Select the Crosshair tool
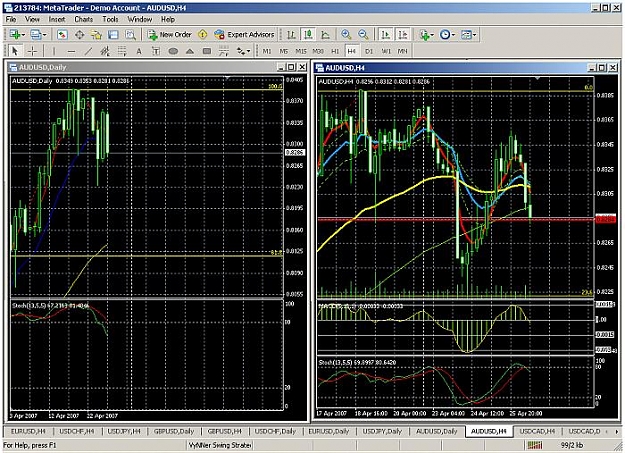This screenshot has width=625, height=453. pyautogui.click(x=32, y=51)
